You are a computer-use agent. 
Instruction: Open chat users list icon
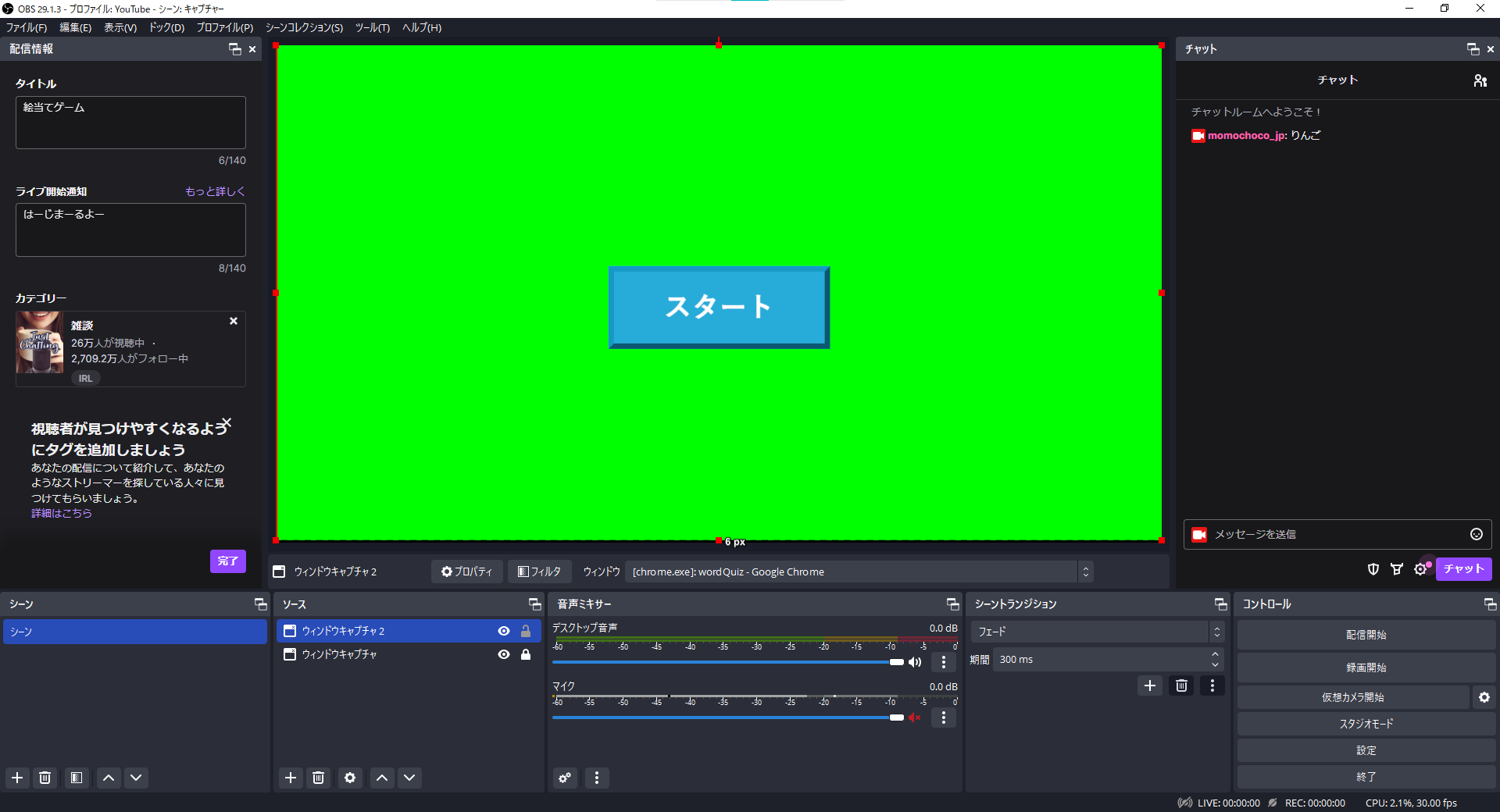[1480, 80]
